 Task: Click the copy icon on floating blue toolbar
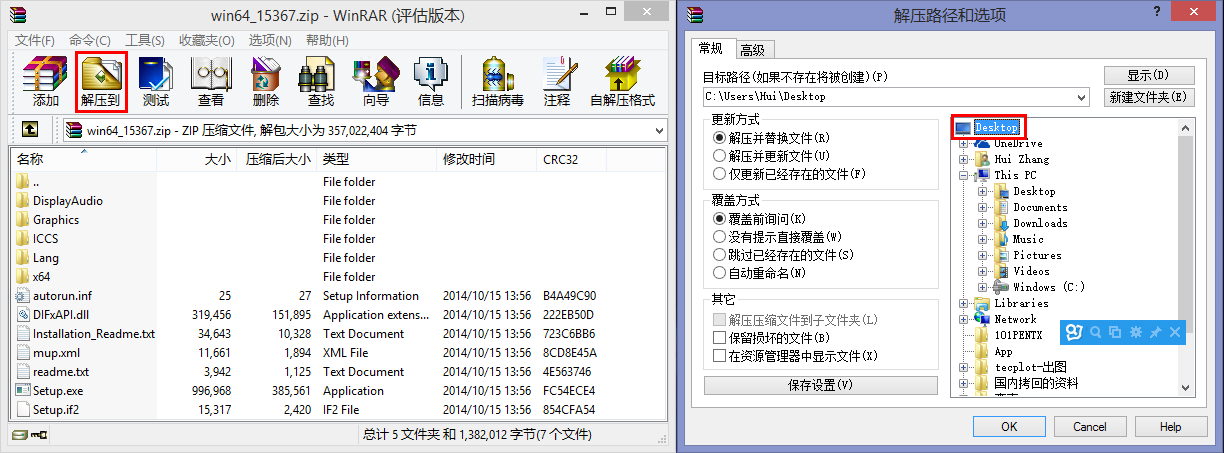[1115, 332]
